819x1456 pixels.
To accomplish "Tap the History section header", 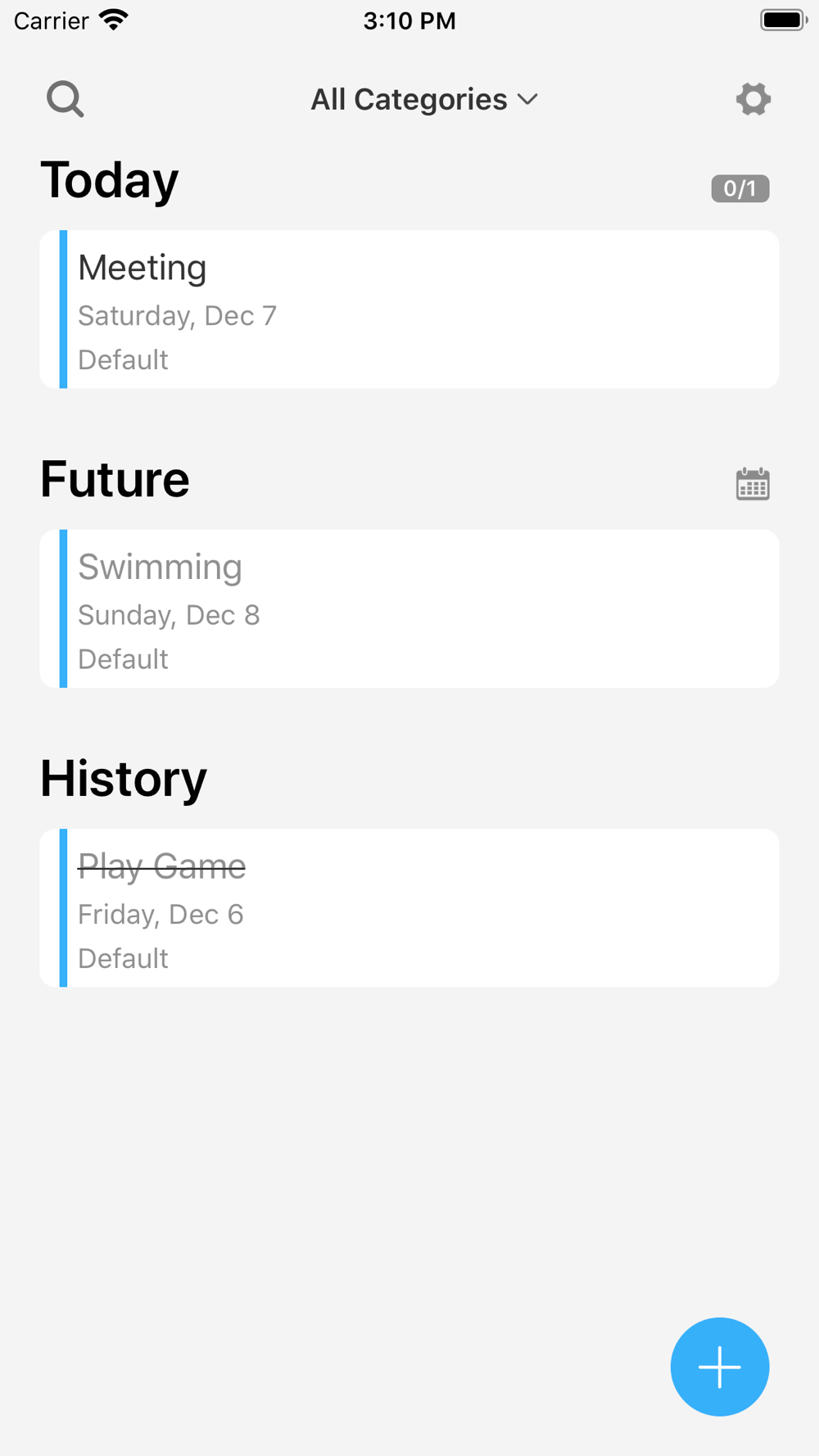I will click(x=124, y=778).
